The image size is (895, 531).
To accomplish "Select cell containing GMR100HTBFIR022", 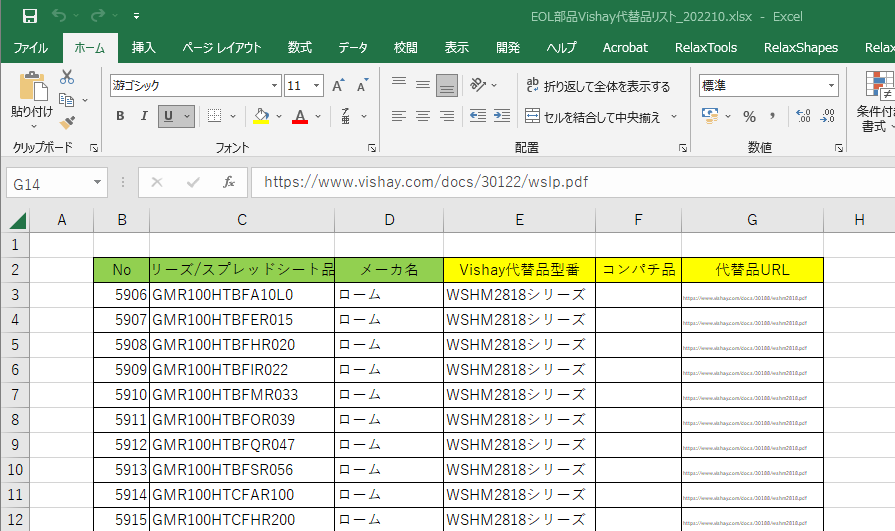I will tap(242, 370).
